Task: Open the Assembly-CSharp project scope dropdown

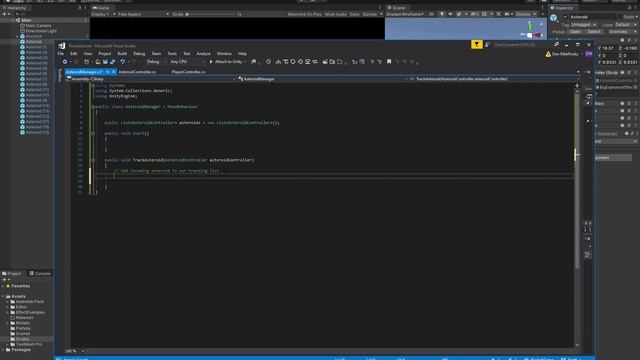Action: click(x=151, y=79)
